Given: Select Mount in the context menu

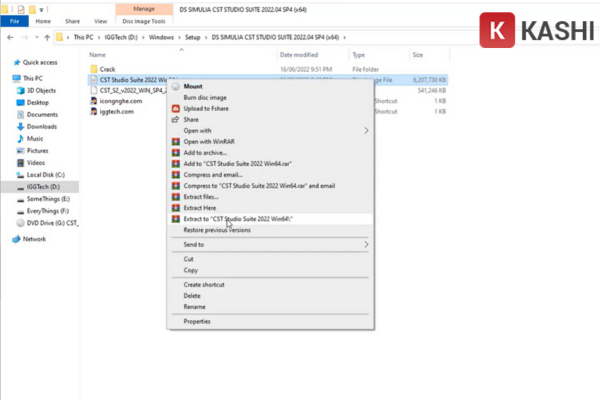Looking at the screenshot, I should [193, 87].
